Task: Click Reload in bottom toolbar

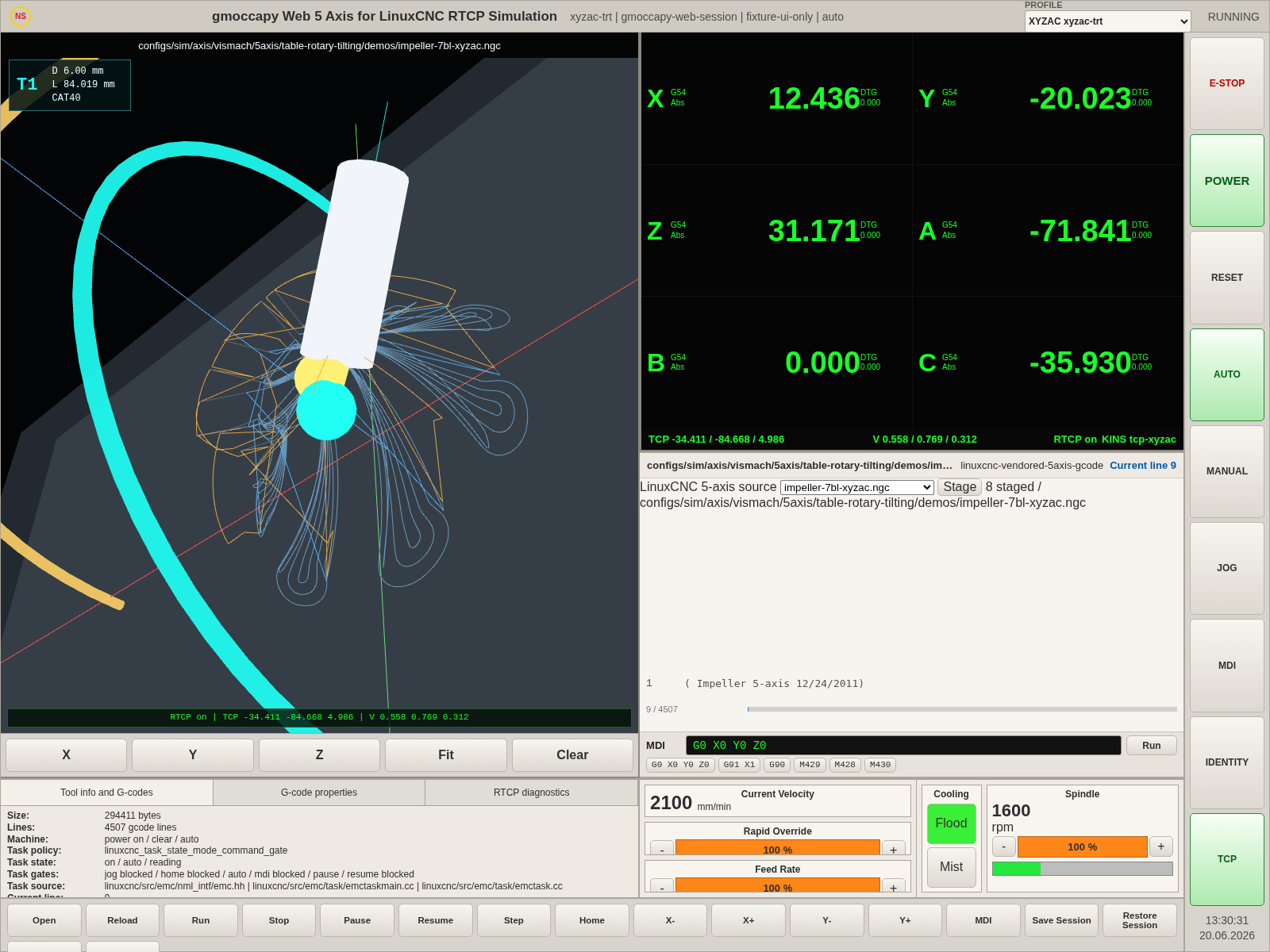Action: (x=122, y=920)
